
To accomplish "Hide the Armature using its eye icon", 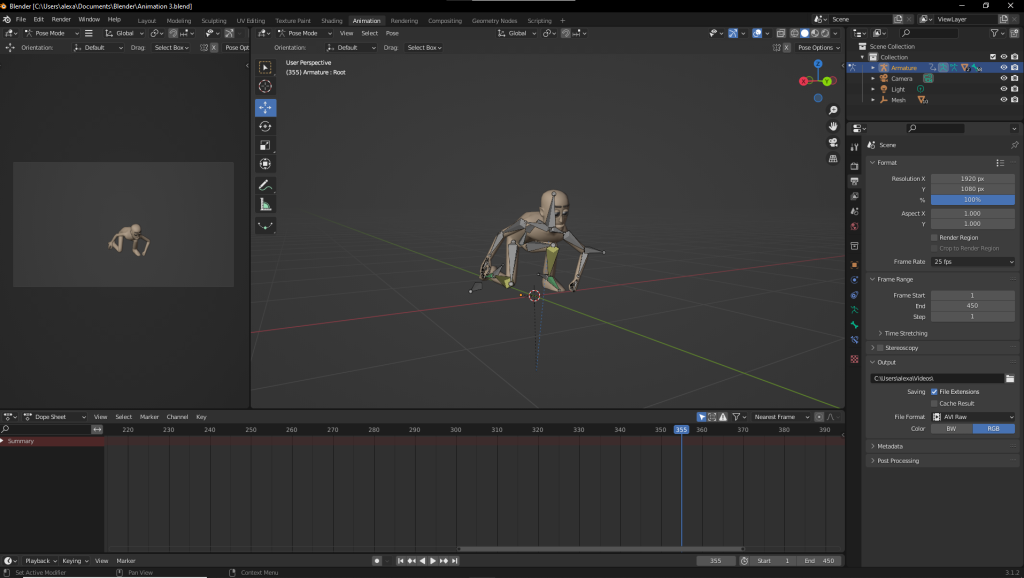I will click(x=1003, y=68).
